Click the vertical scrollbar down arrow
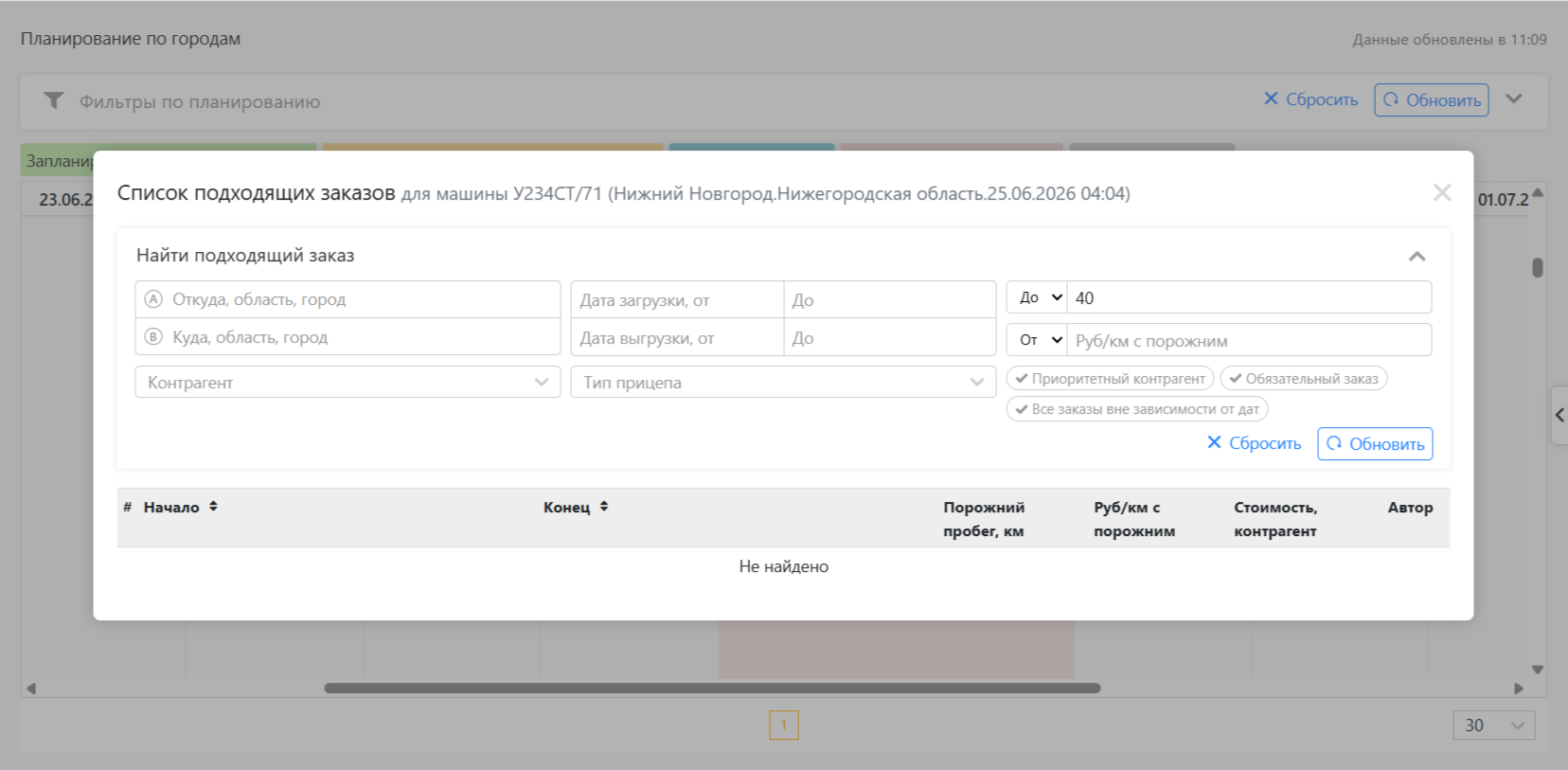The image size is (1568, 770). (x=1538, y=670)
